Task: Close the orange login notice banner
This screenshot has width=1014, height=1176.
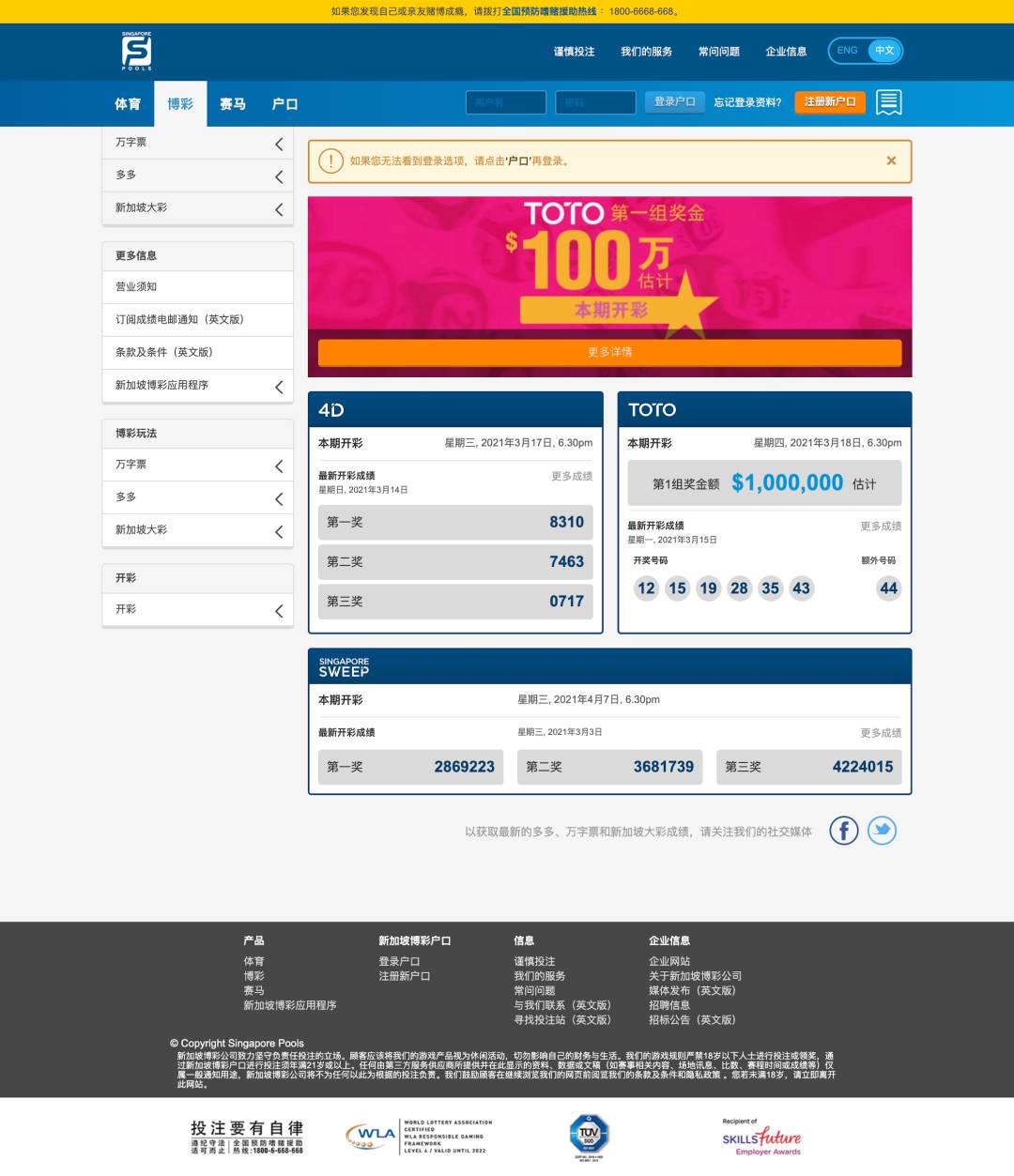Action: (891, 160)
